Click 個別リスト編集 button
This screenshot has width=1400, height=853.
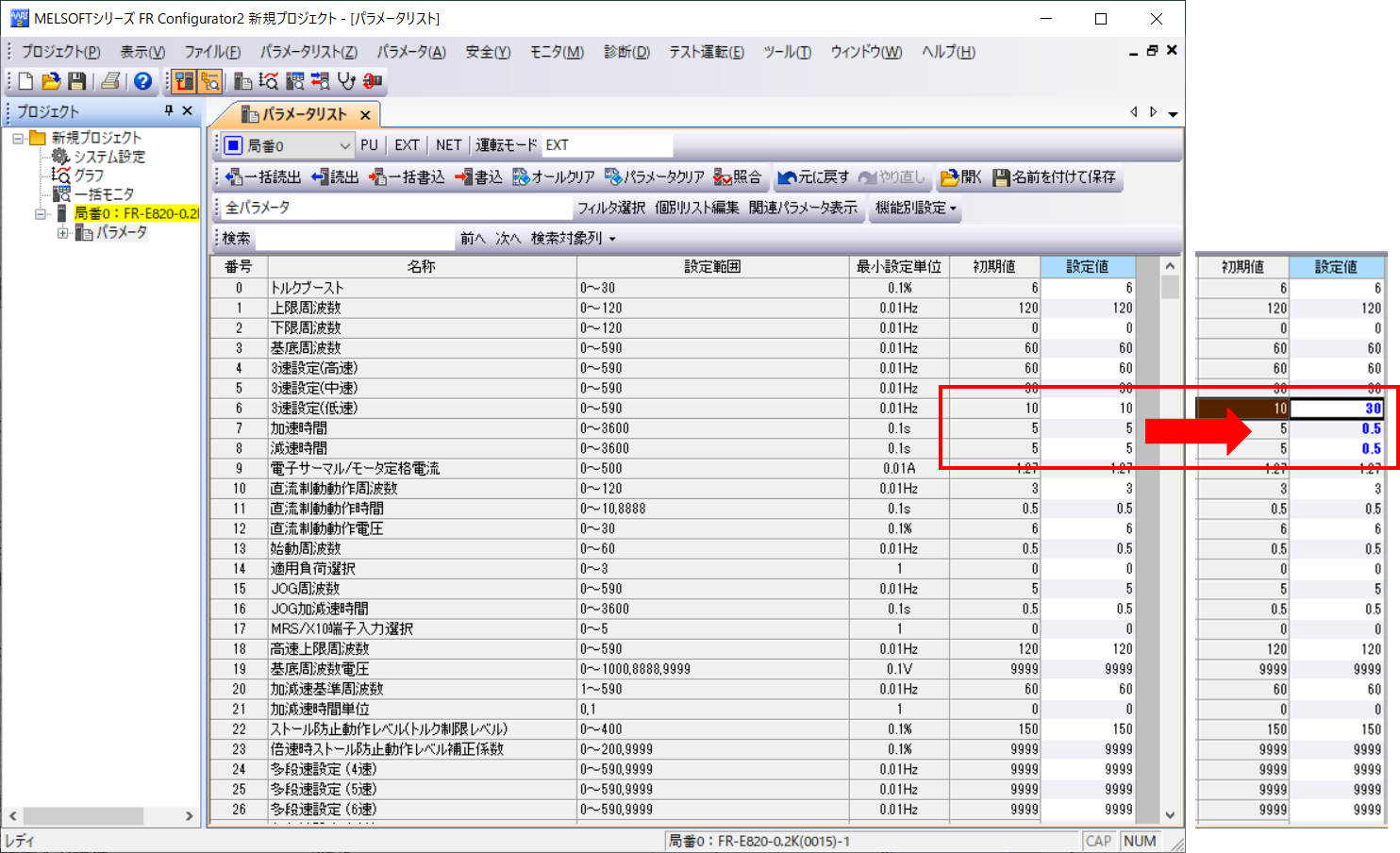coord(697,208)
